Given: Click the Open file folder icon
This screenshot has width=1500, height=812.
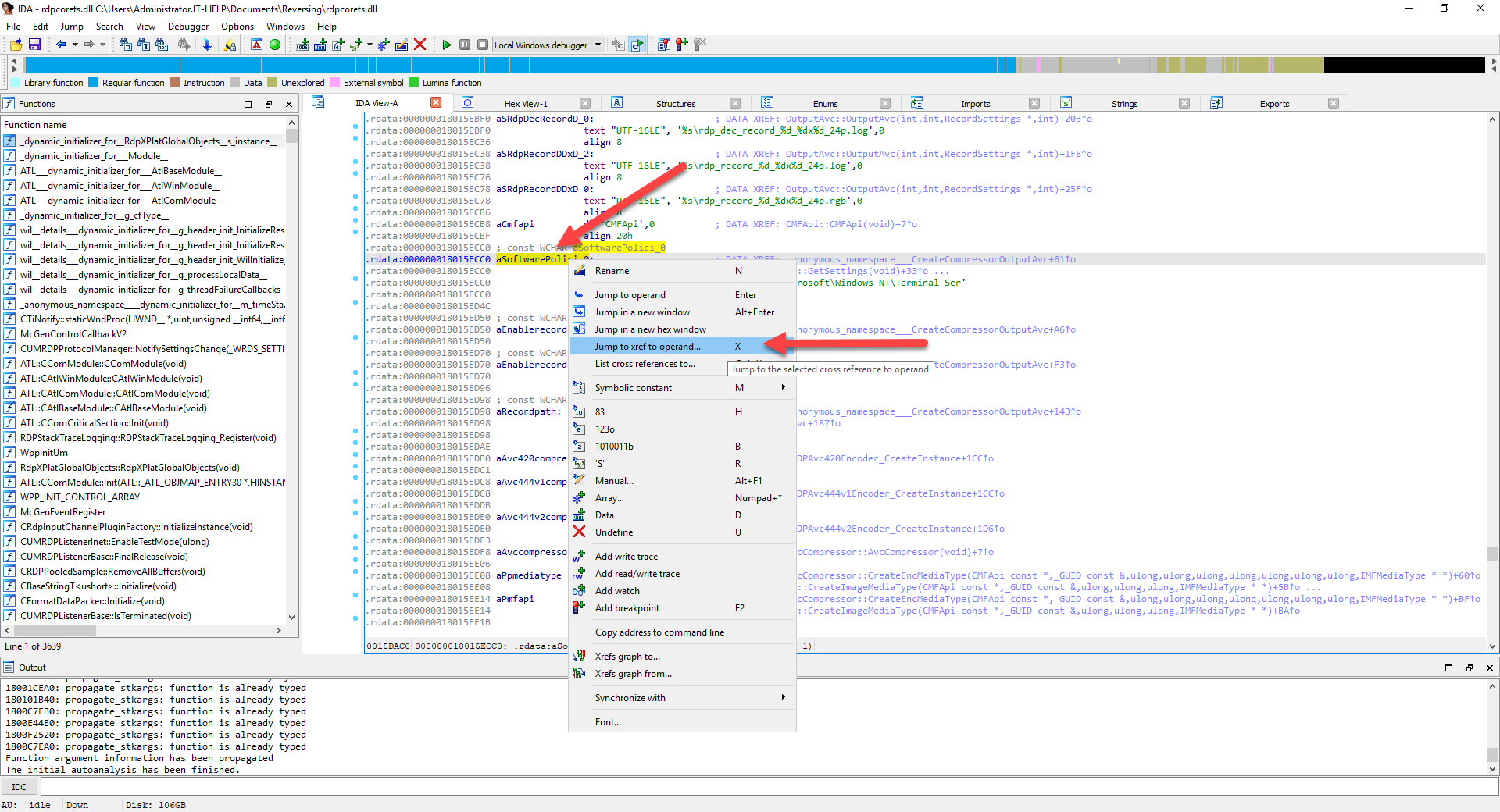Looking at the screenshot, I should (x=16, y=45).
